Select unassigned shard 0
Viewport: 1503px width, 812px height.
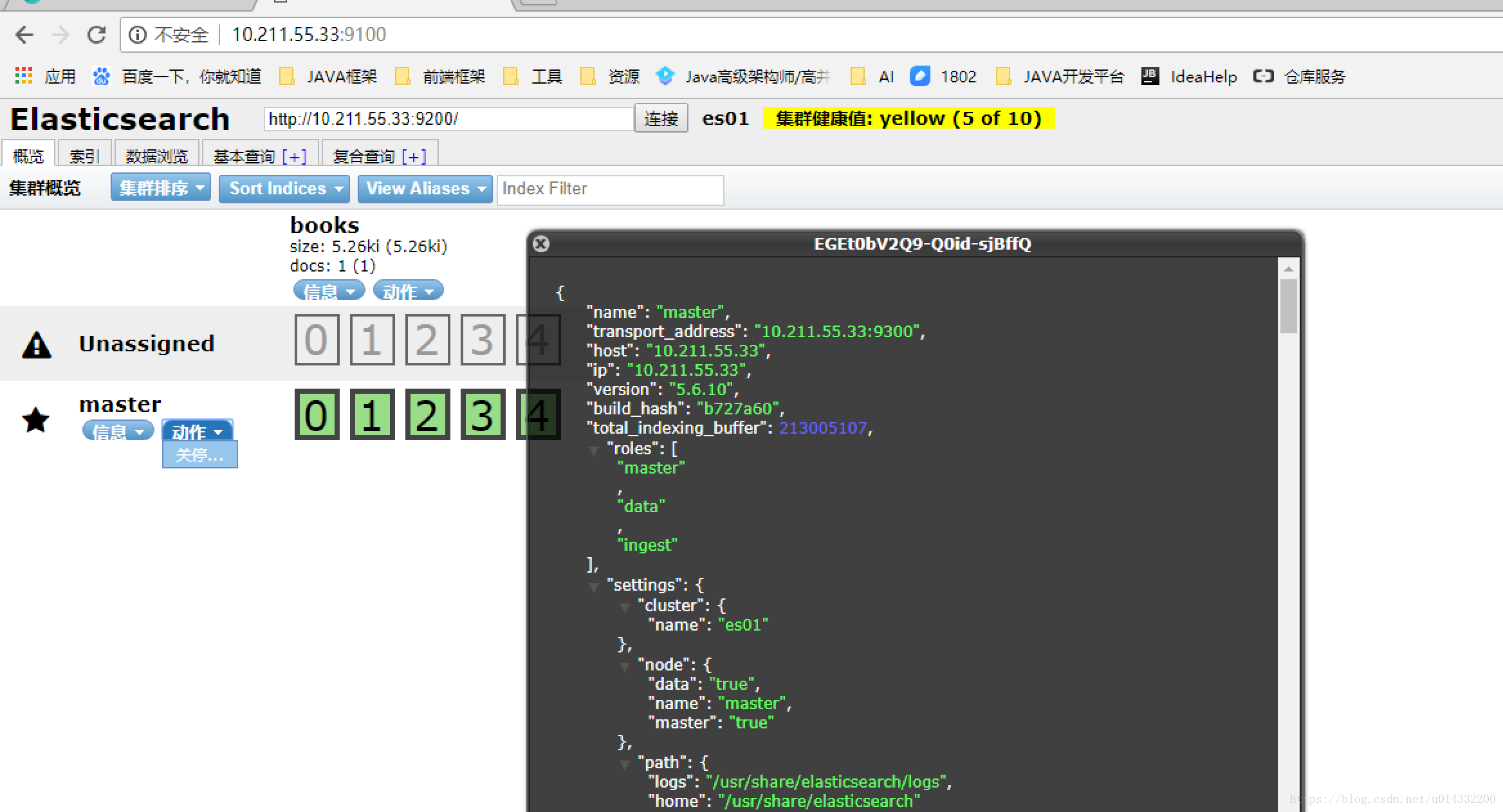tap(317, 340)
